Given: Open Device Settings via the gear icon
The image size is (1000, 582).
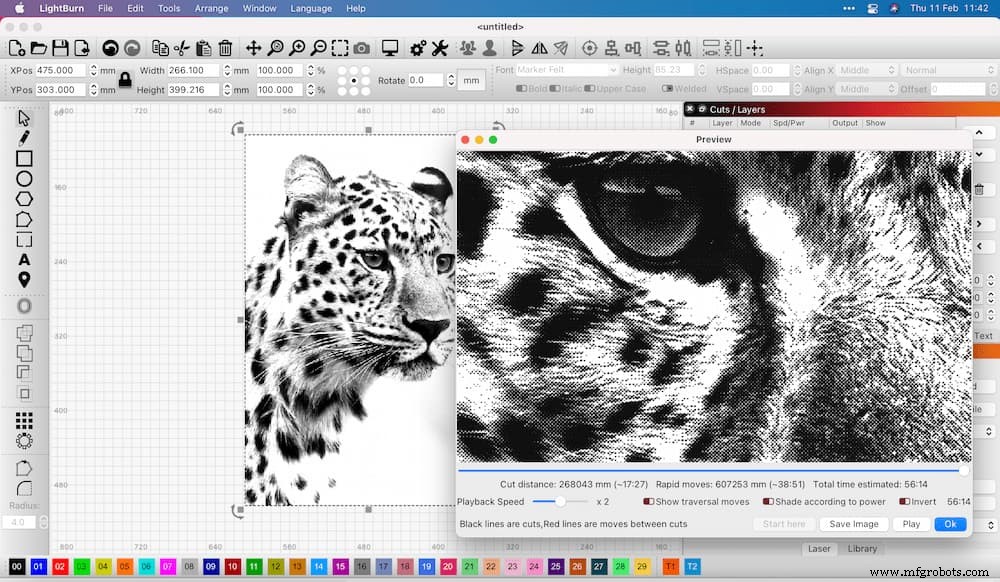Looking at the screenshot, I should pos(417,47).
